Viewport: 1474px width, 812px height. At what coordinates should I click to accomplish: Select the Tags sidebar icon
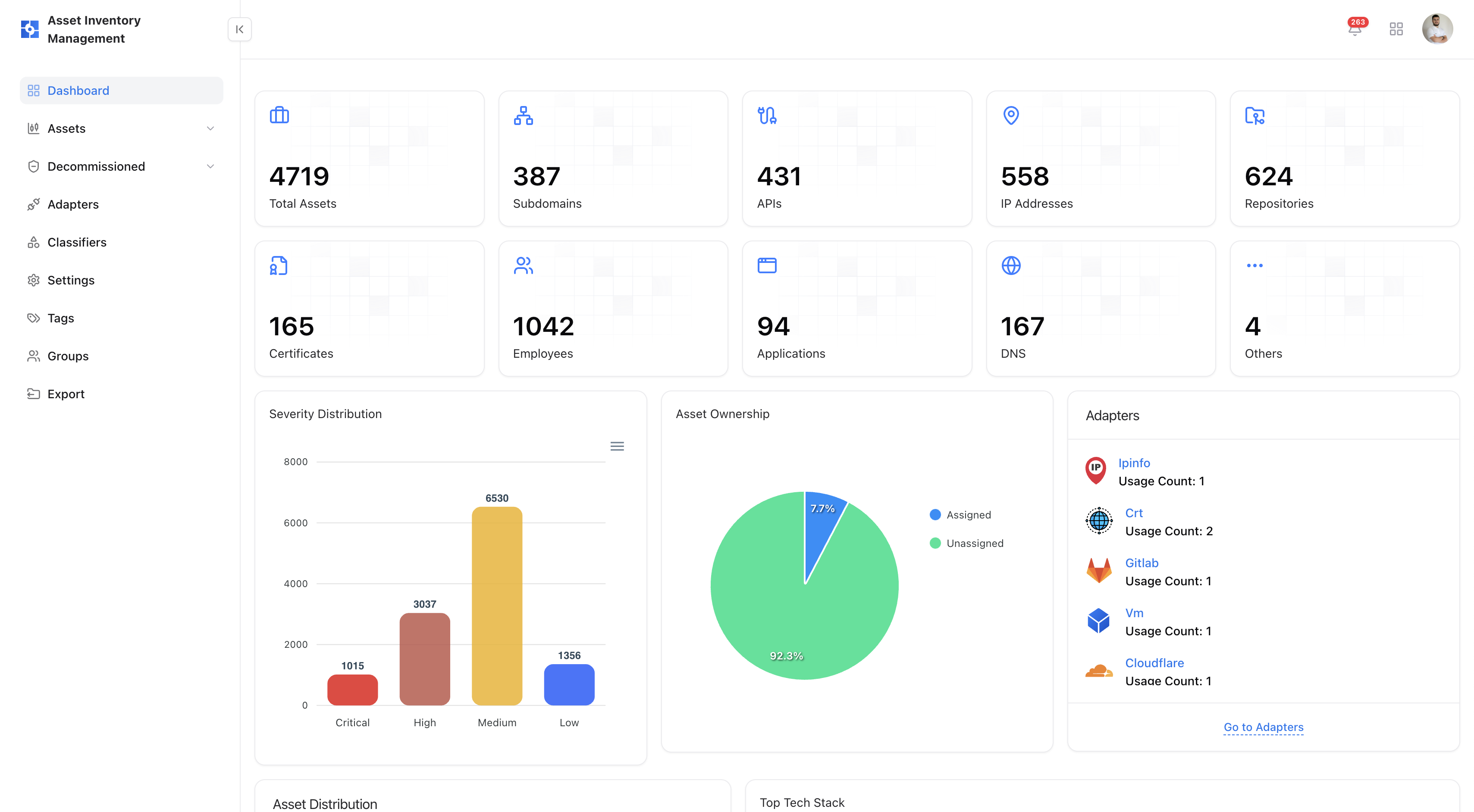[x=34, y=318]
